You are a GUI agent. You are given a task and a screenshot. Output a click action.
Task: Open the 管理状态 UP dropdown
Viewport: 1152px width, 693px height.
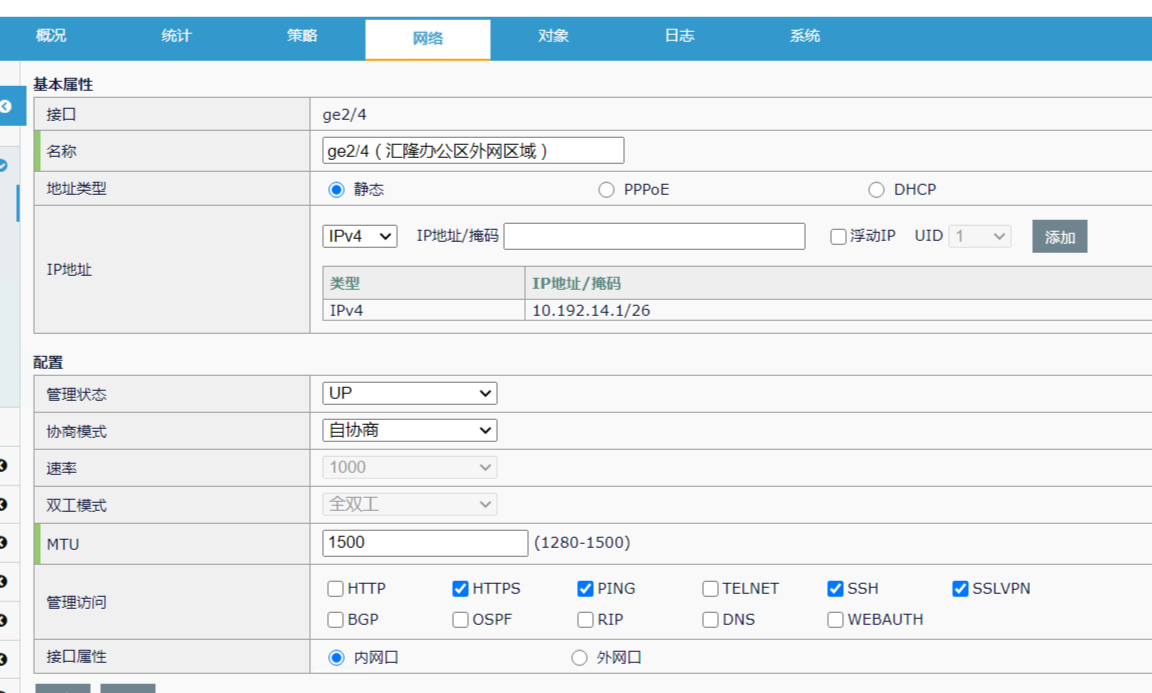click(409, 394)
